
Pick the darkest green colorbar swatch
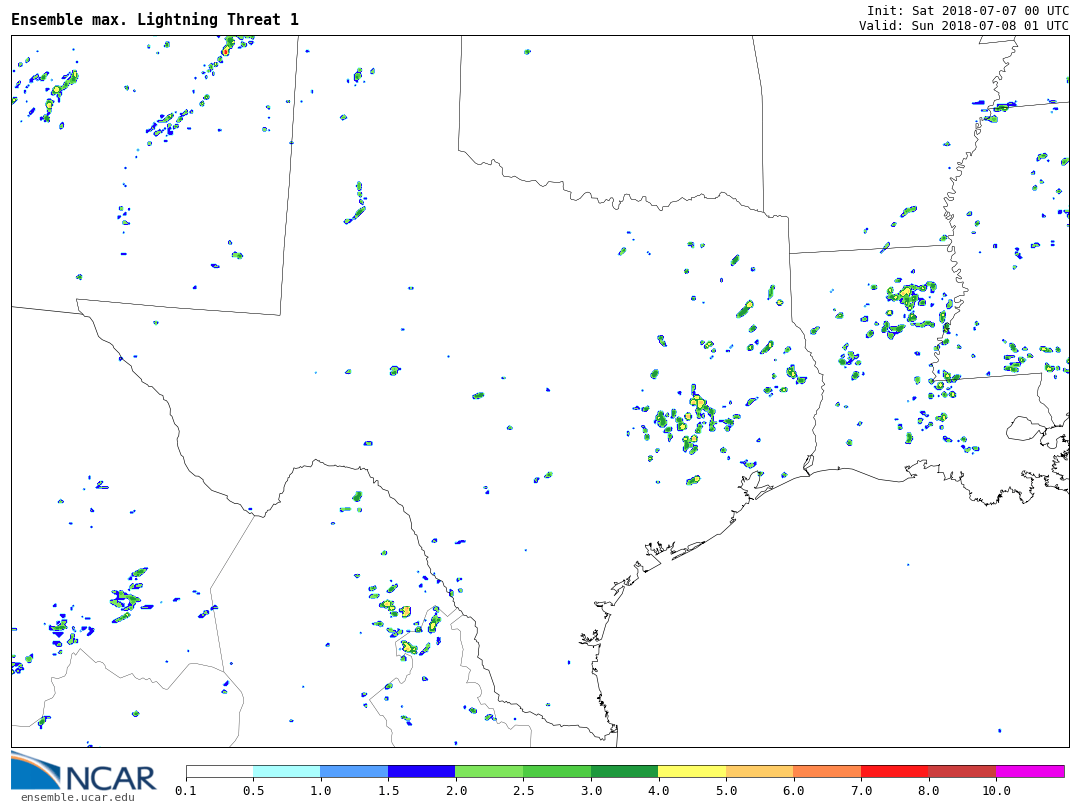[x=624, y=772]
